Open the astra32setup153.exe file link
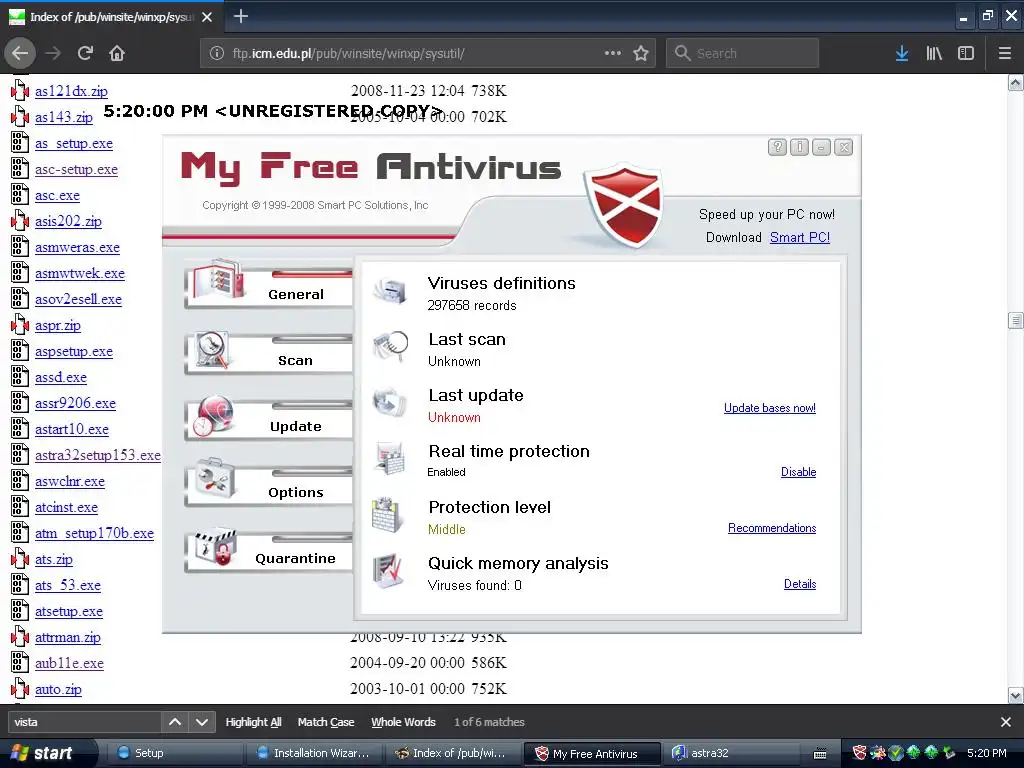1024x768 pixels. click(x=98, y=455)
